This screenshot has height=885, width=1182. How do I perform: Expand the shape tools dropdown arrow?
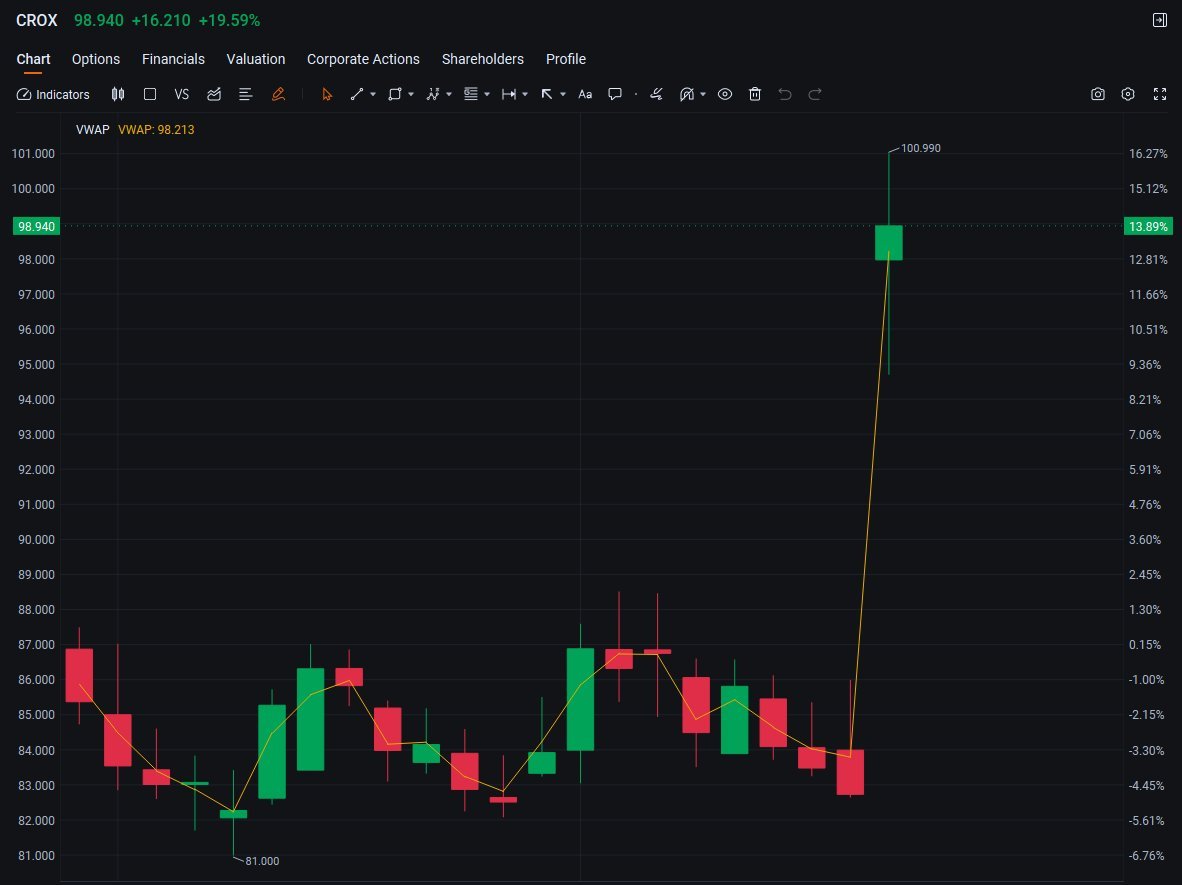click(x=411, y=94)
